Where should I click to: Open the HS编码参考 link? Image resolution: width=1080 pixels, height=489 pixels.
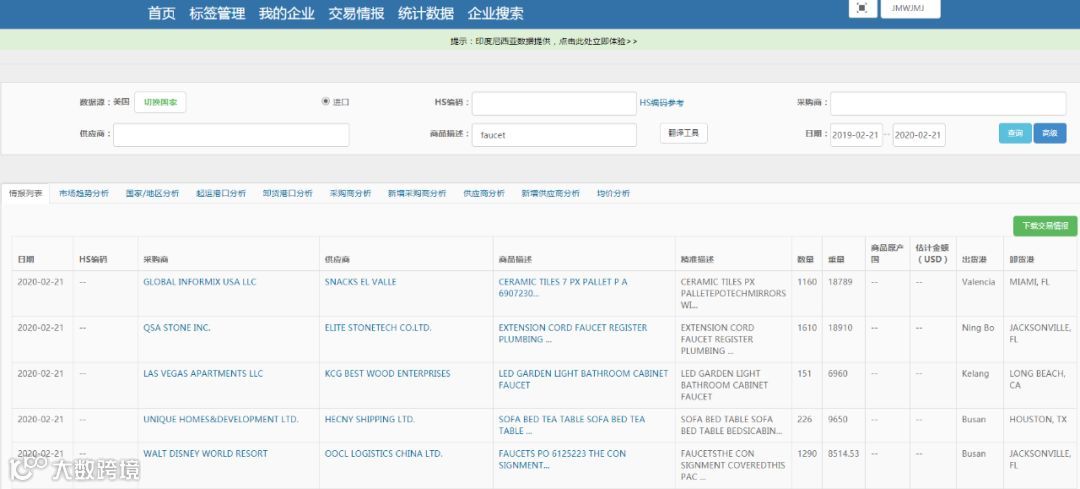click(661, 103)
